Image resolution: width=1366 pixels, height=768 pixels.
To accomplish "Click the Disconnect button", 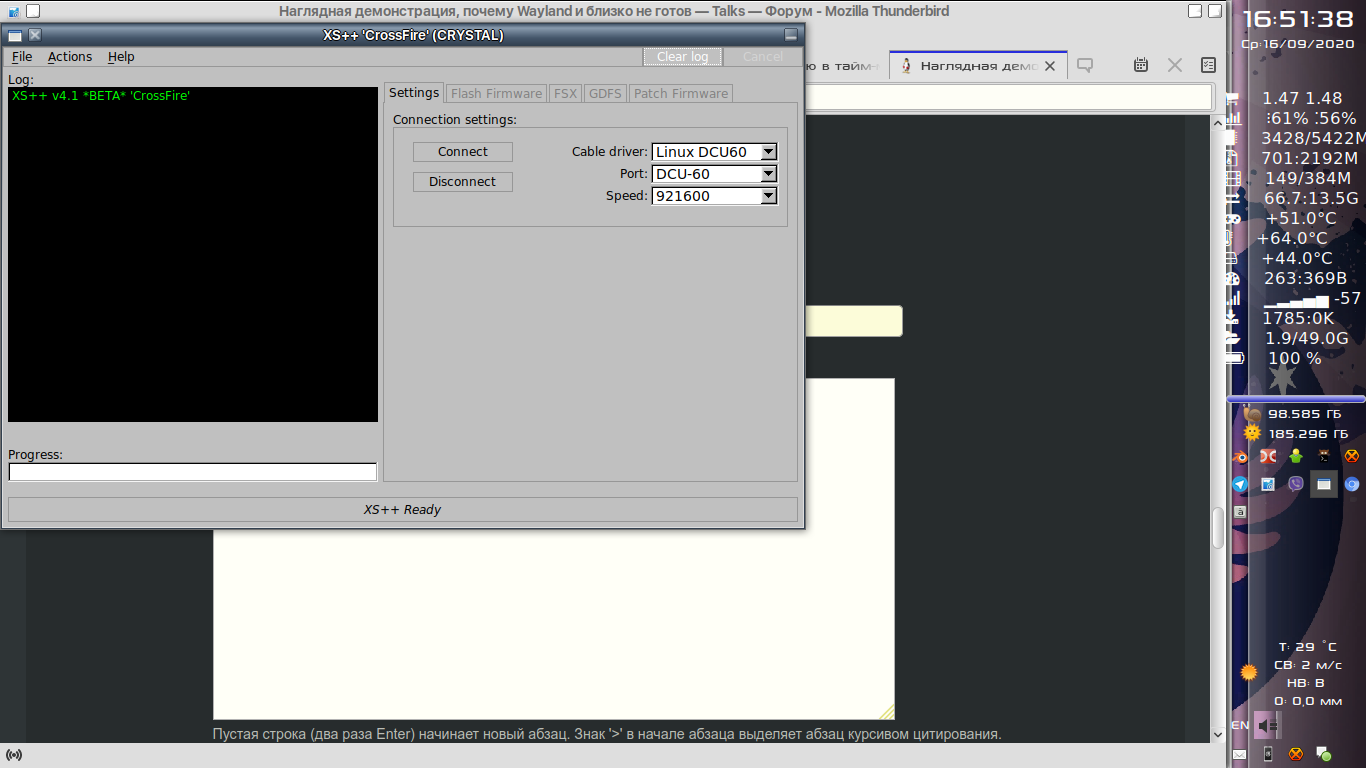I will pyautogui.click(x=463, y=182).
